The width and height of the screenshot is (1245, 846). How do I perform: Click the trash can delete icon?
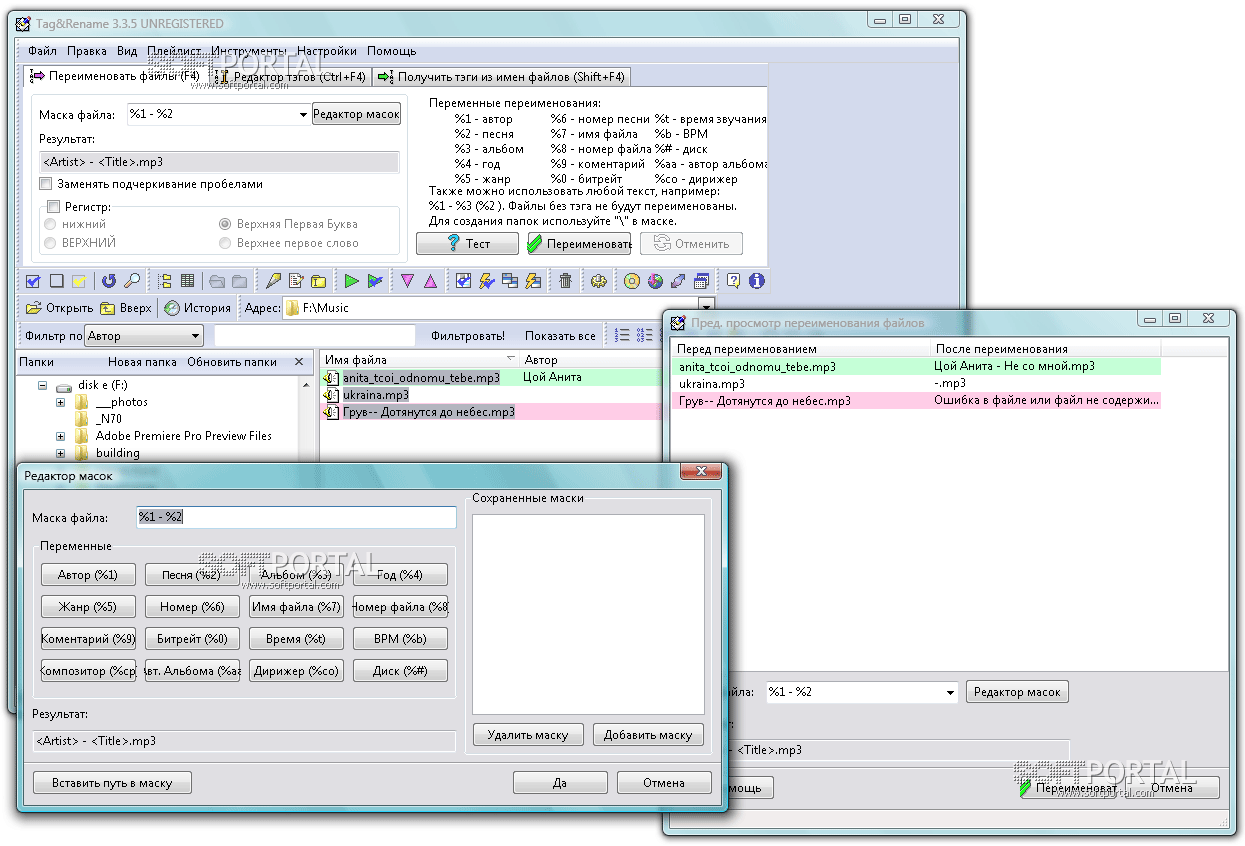click(x=565, y=281)
